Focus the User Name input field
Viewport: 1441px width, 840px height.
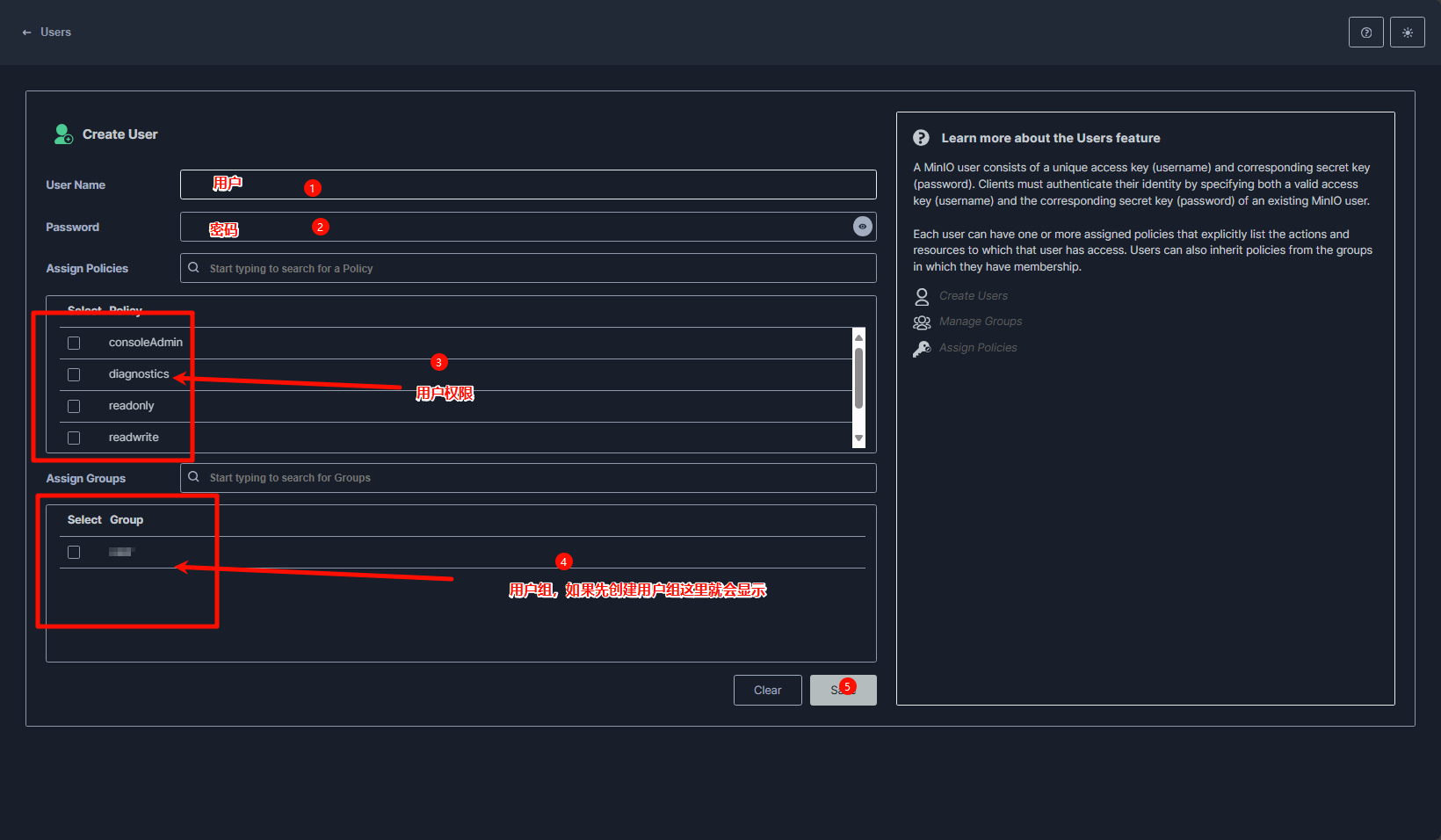point(527,185)
